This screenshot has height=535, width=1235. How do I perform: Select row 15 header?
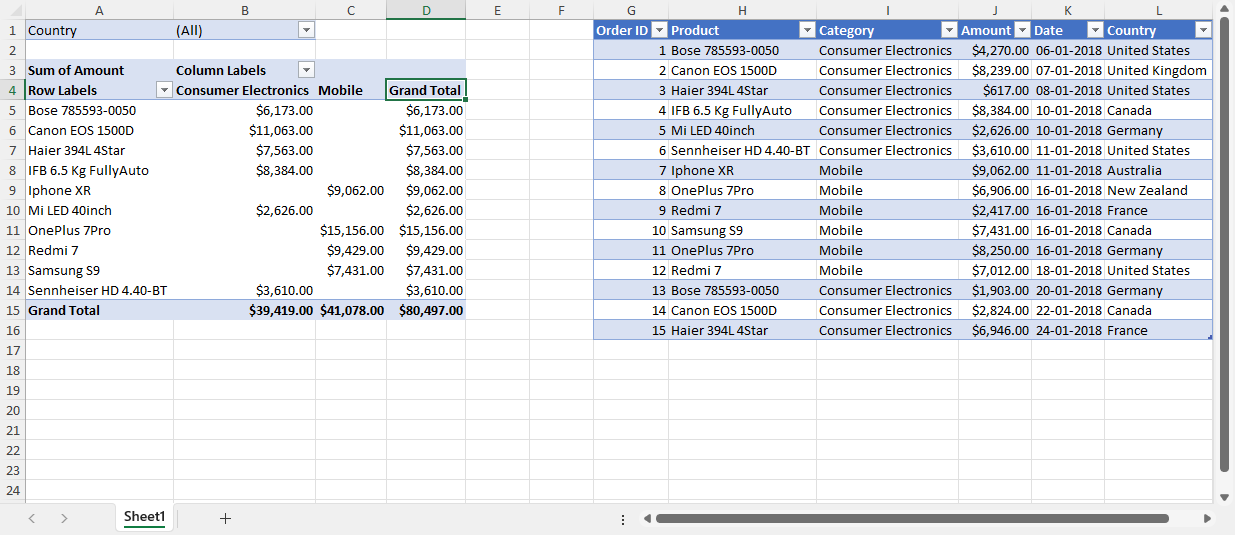point(12,310)
